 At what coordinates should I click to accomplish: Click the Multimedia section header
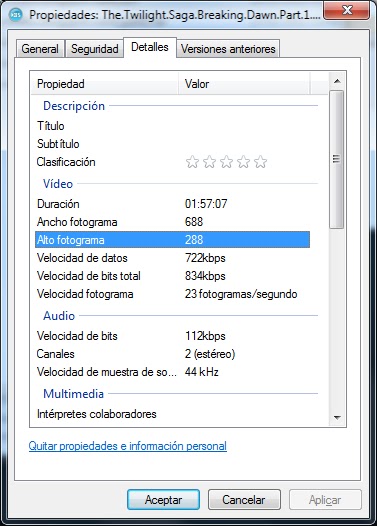point(73,394)
